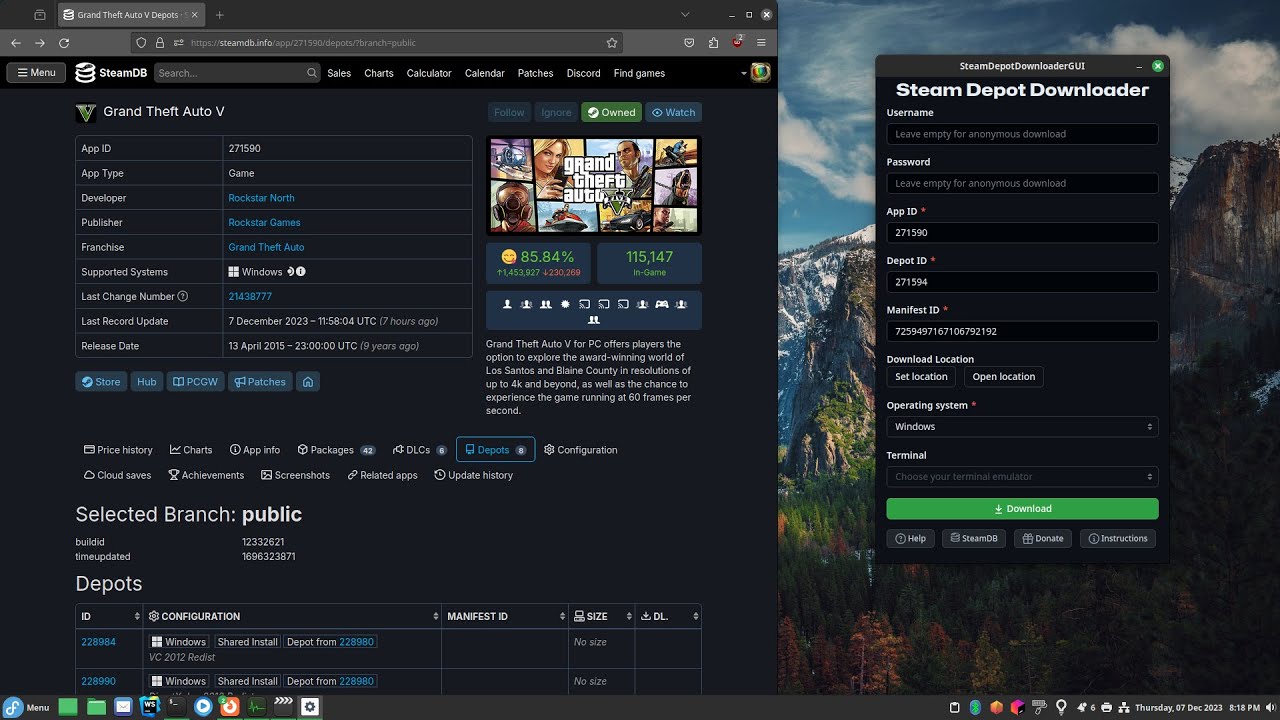This screenshot has height=720, width=1280.
Task: Open Charts in SteamDB top navigation
Action: coord(379,73)
